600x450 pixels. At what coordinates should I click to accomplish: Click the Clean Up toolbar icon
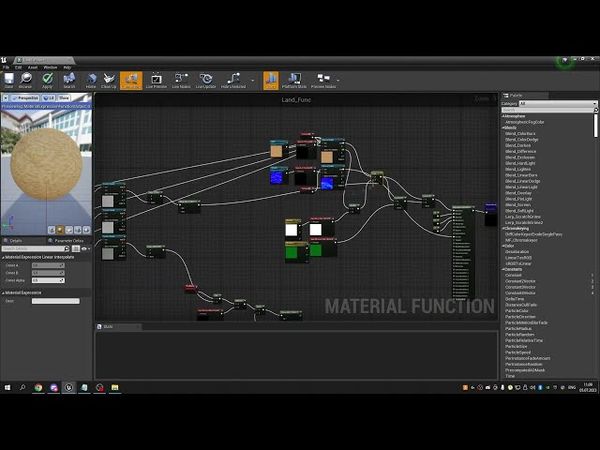pos(109,81)
